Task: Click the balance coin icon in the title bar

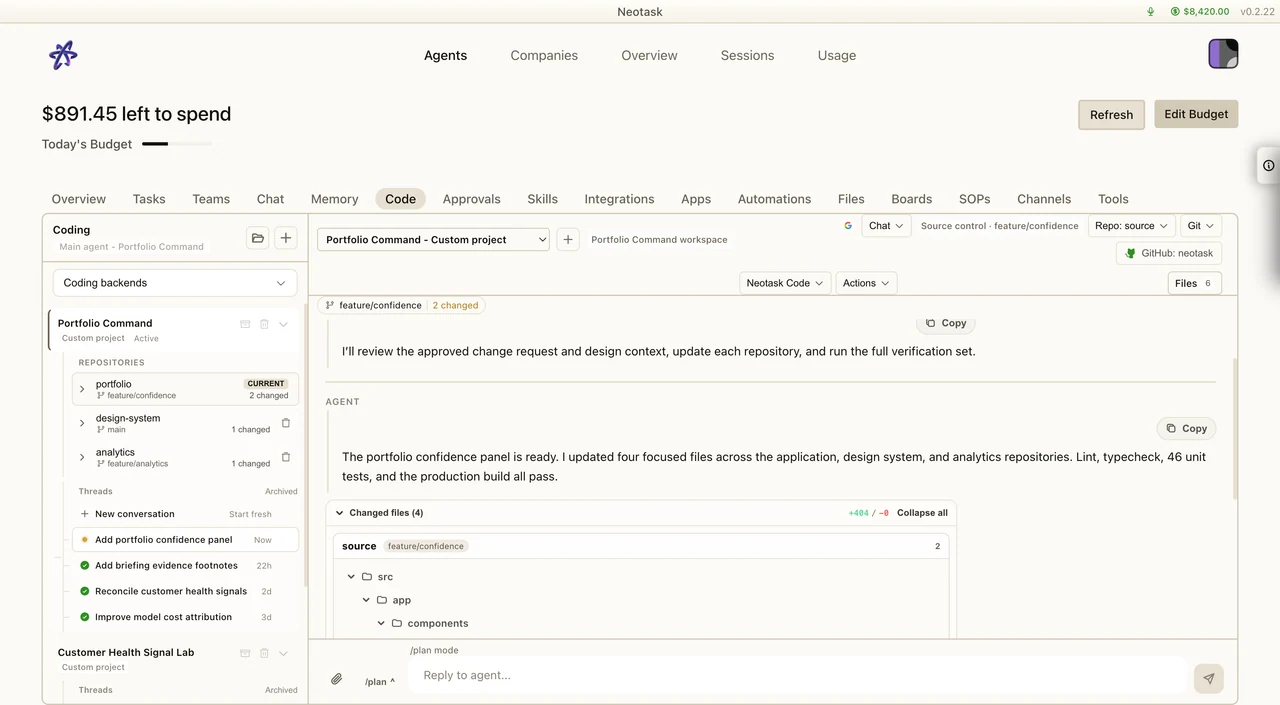Action: coord(1175,12)
